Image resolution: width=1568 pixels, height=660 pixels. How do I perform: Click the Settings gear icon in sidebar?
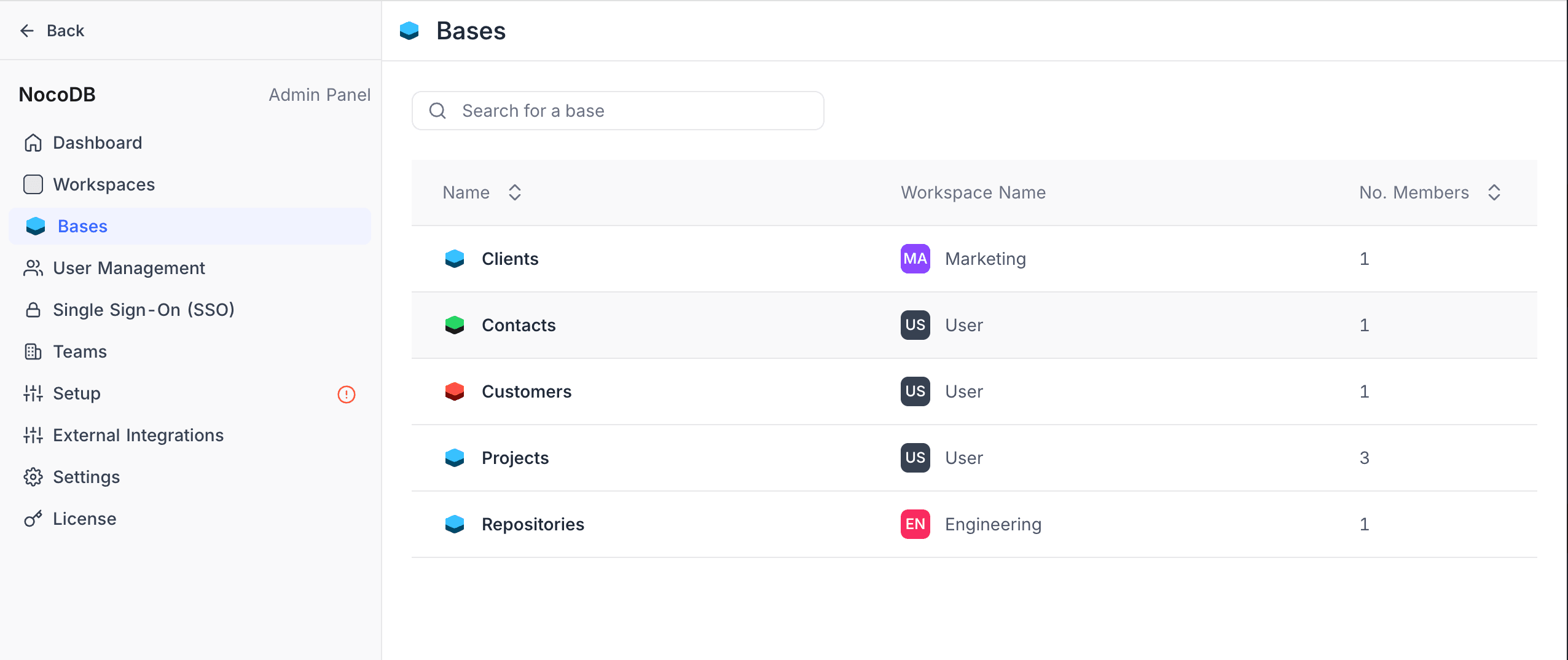[x=33, y=477]
